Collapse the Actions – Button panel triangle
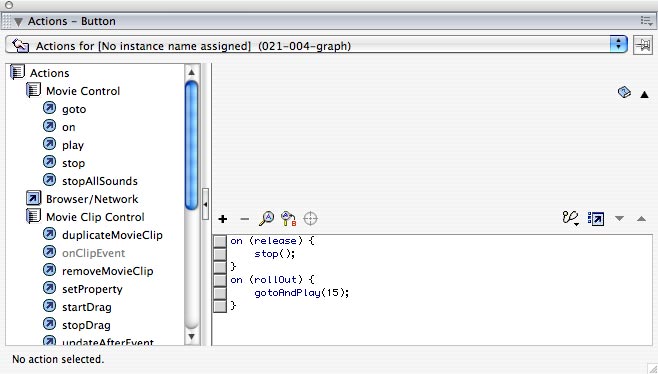Viewport: 658px width, 374px height. point(18,22)
